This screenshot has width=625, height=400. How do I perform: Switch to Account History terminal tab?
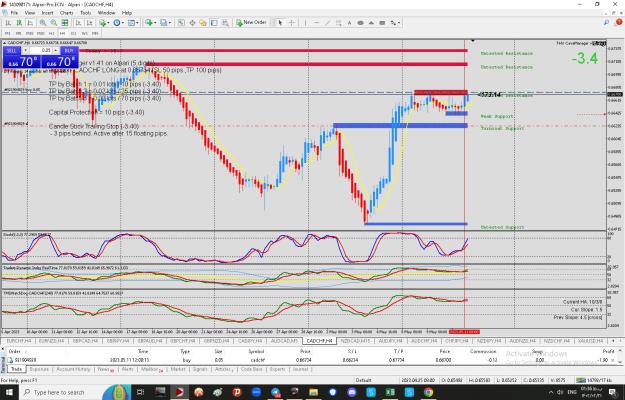pyautogui.click(x=73, y=369)
